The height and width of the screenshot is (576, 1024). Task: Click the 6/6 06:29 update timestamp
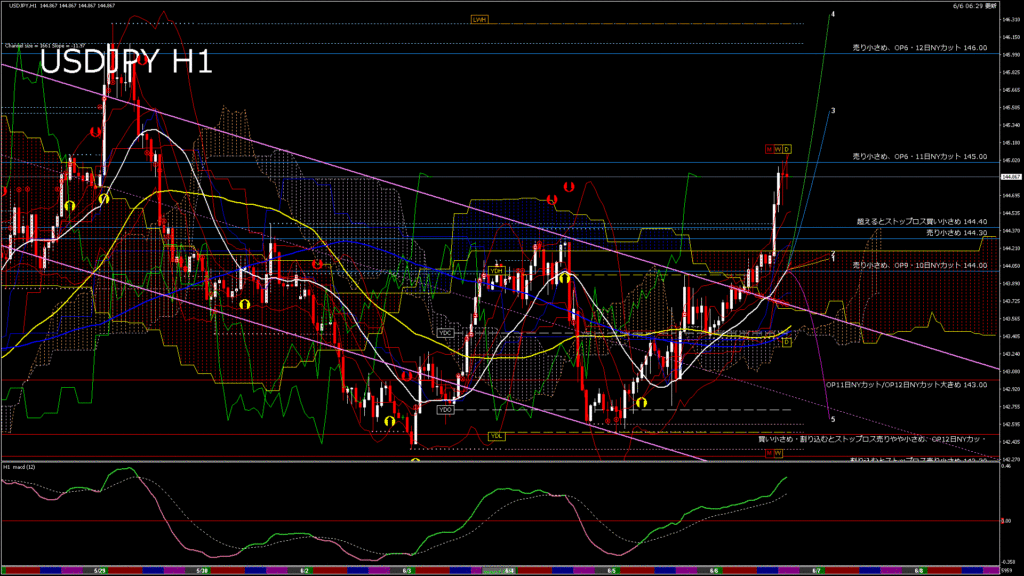tap(975, 6)
